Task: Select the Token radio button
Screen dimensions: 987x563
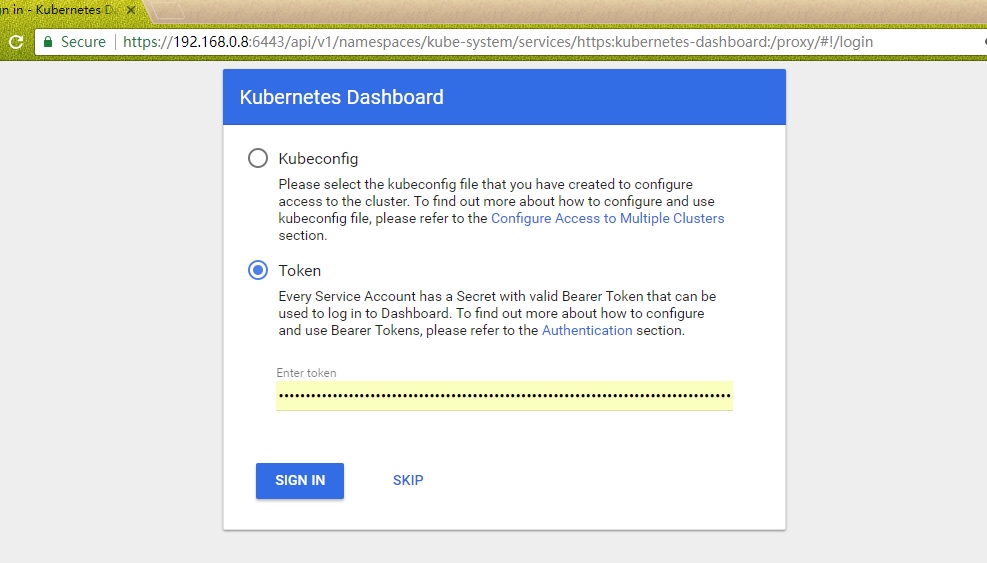Action: pyautogui.click(x=257, y=270)
